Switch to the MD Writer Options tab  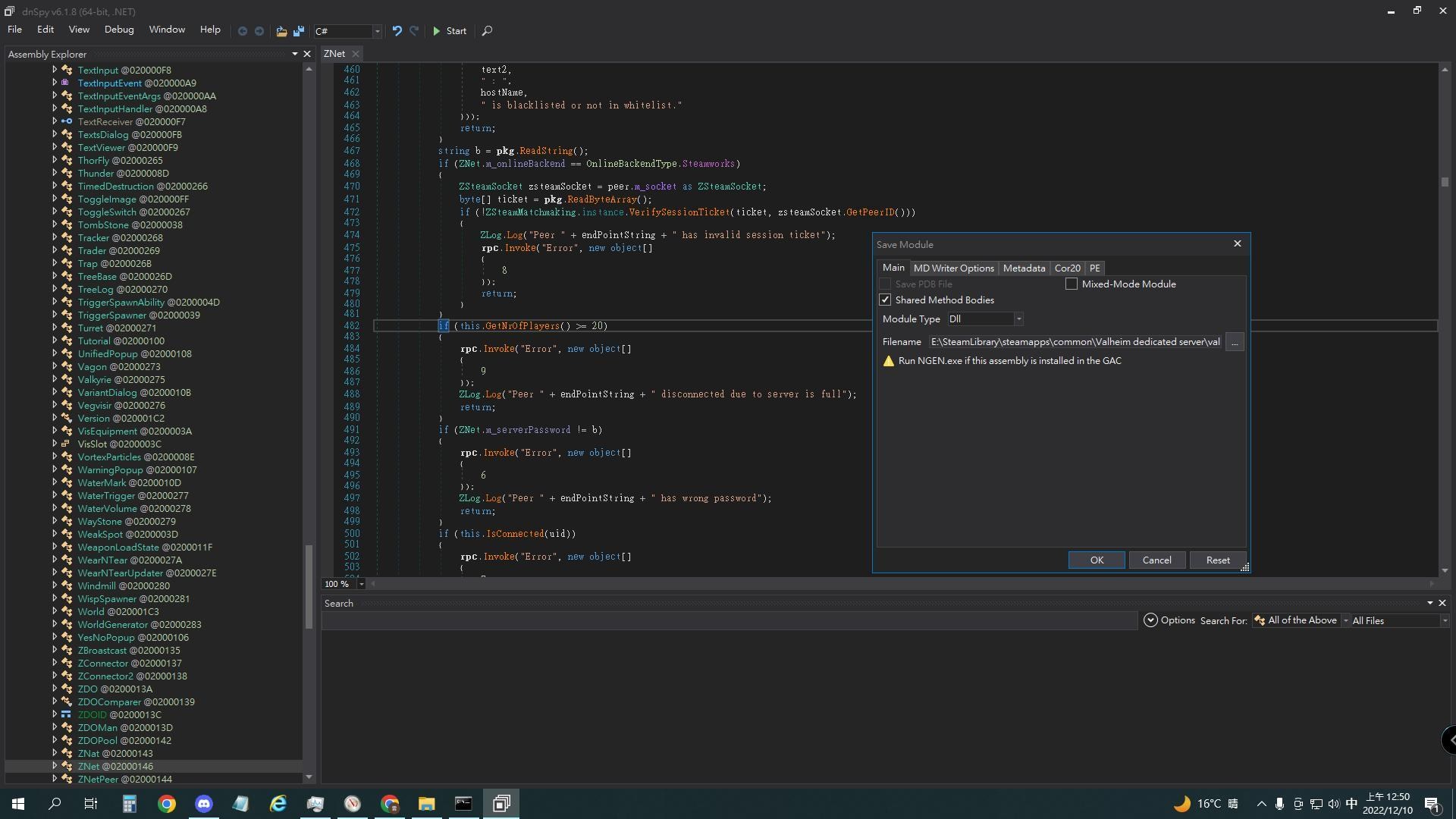pyautogui.click(x=953, y=268)
